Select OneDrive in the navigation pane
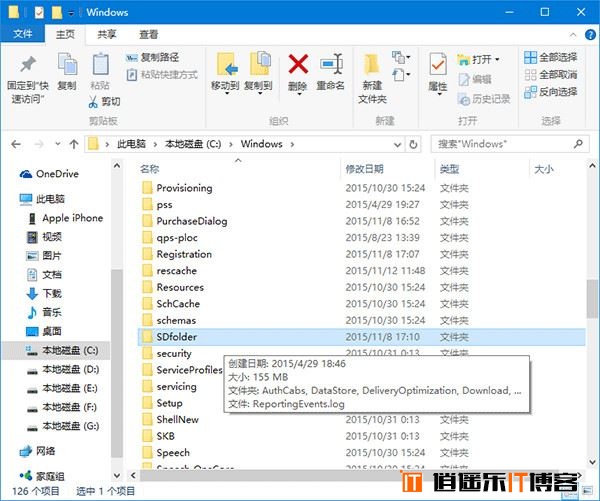 (49, 174)
